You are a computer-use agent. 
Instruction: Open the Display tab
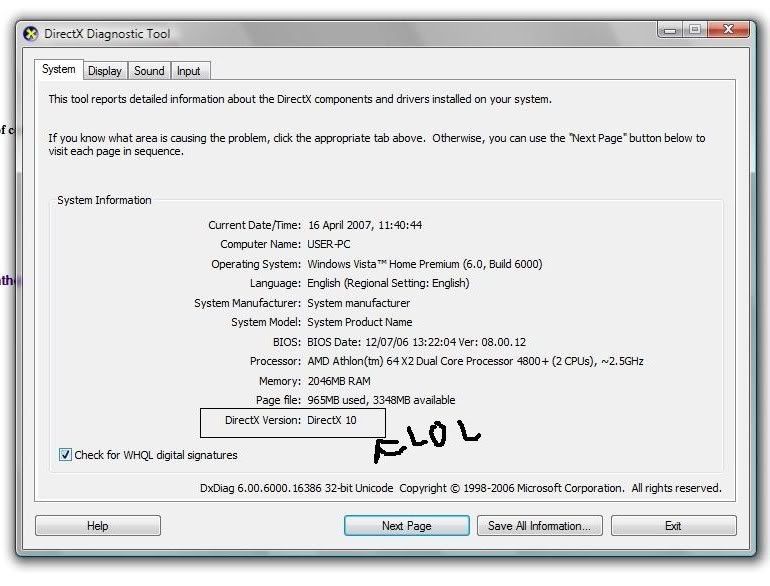coord(105,71)
